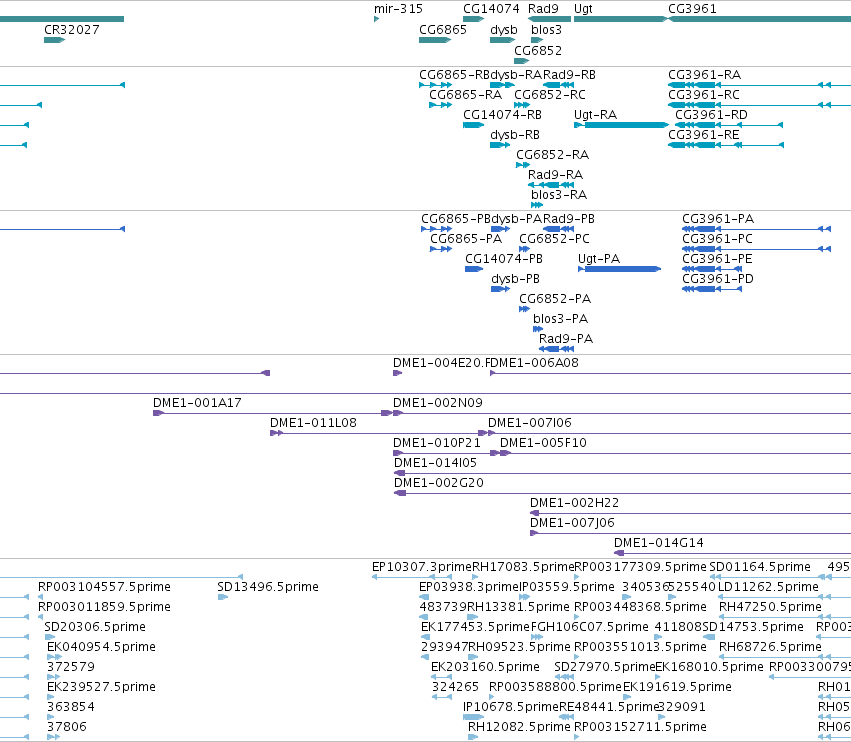This screenshot has height=742, width=851.
Task: Select the CG3961-PD protein label
Action: (x=717, y=279)
